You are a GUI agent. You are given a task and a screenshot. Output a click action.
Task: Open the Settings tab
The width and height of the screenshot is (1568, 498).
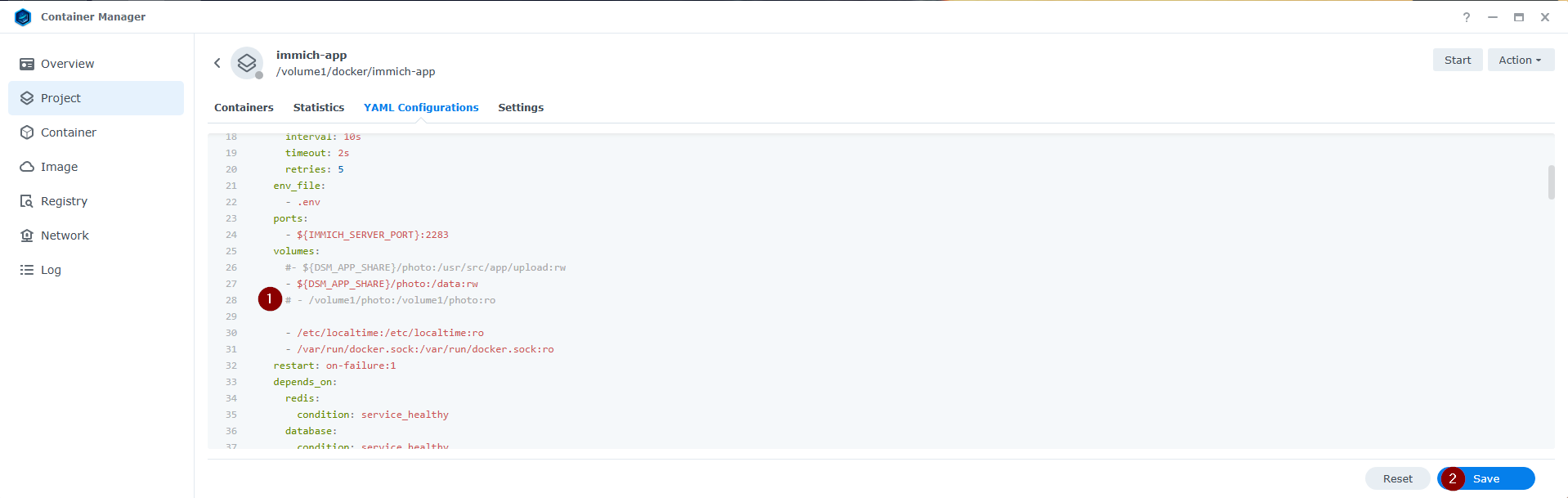[x=521, y=107]
